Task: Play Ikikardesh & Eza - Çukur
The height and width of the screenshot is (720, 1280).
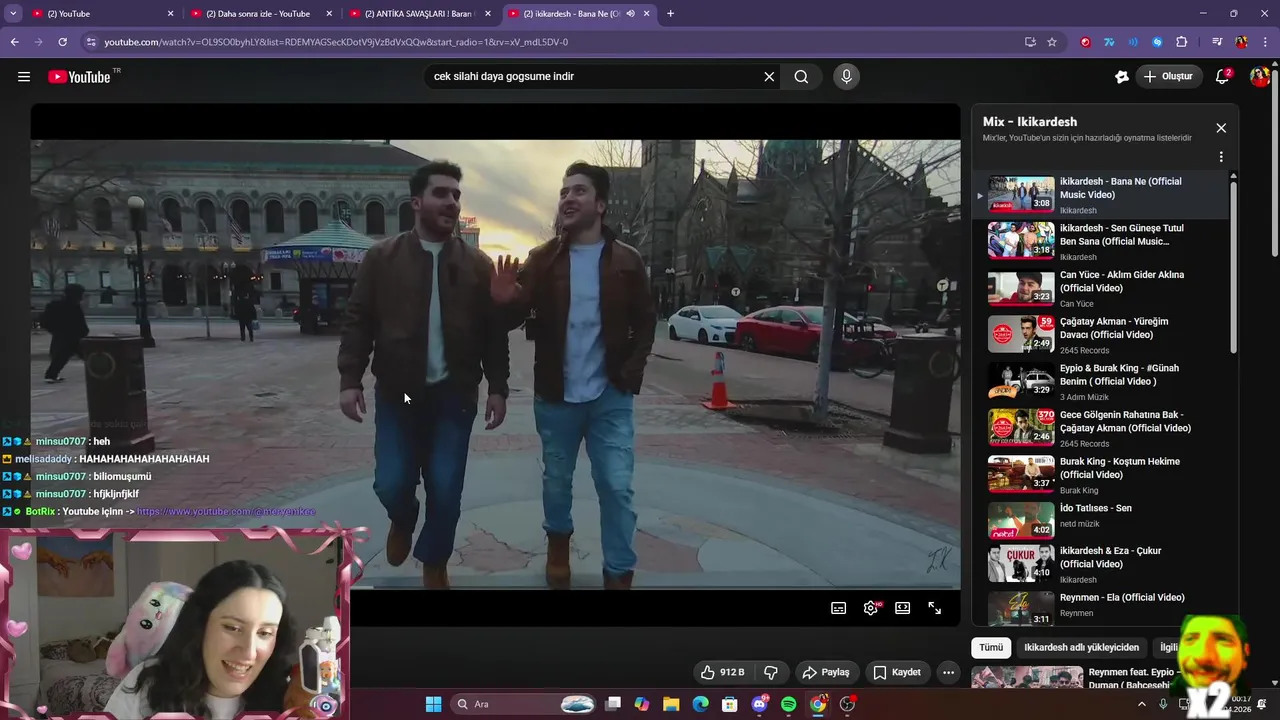Action: point(1100,564)
